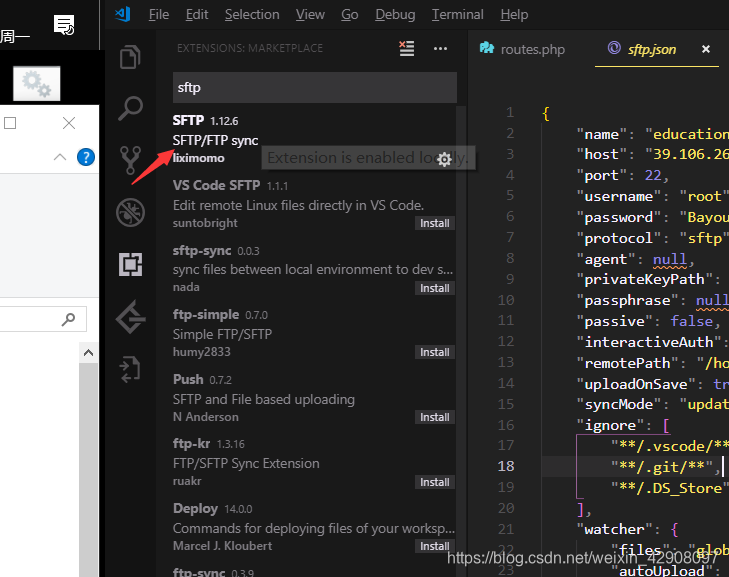
Task: Click the search box in left window
Action: tap(43, 319)
